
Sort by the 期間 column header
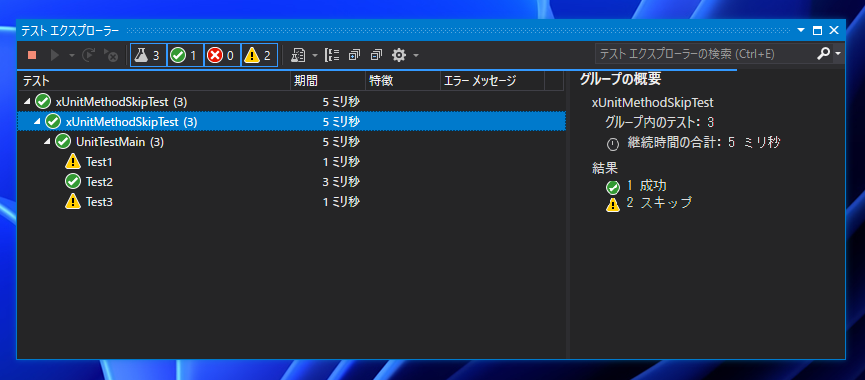pos(328,81)
